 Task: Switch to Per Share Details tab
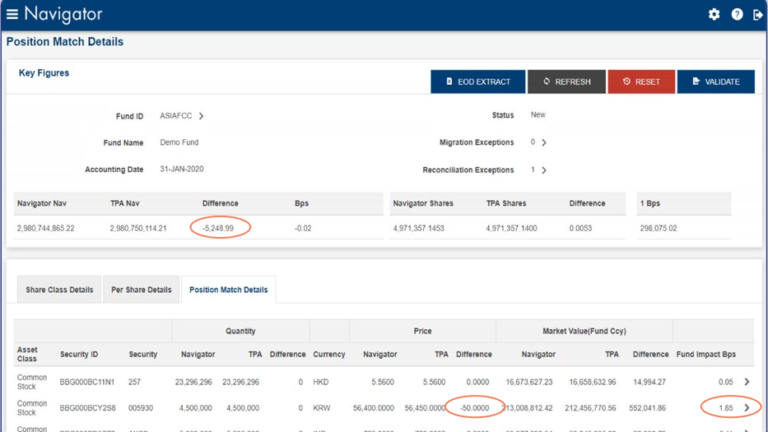pos(141,289)
